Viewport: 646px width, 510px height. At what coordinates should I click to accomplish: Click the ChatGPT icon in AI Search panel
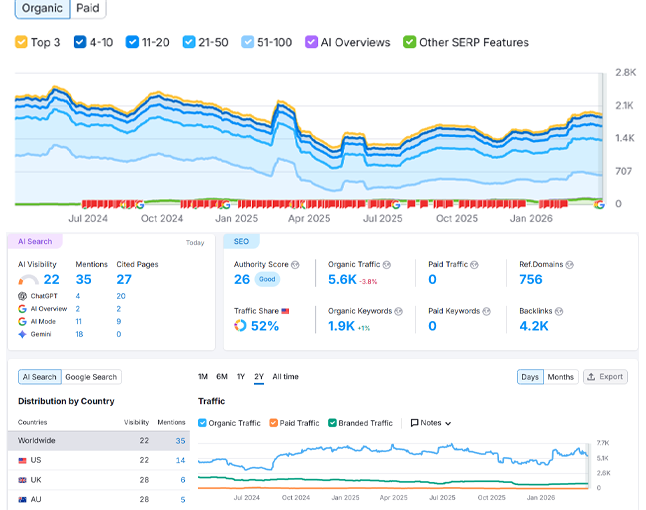coord(23,296)
